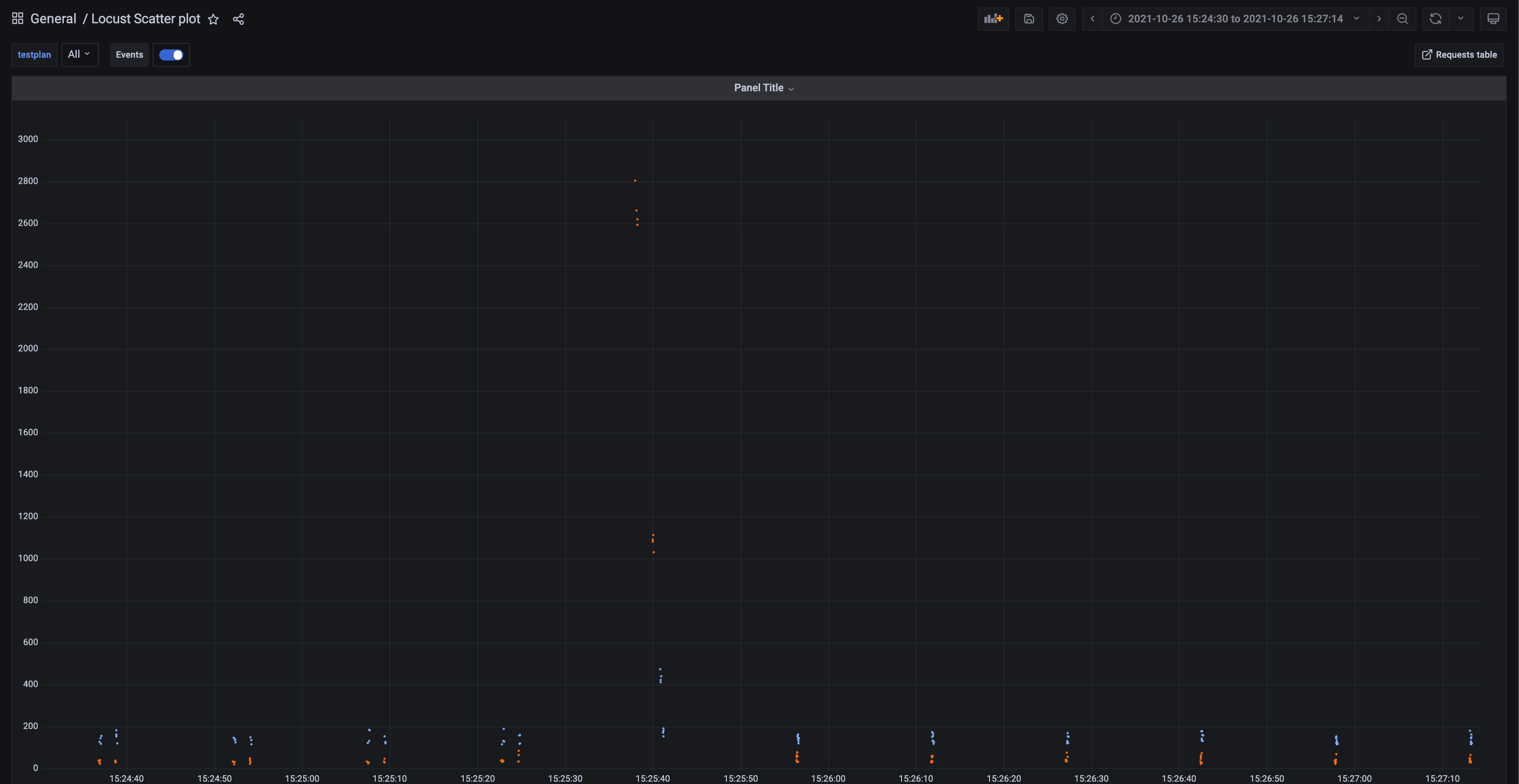Star the Locust Scatter plot dashboard
Image resolution: width=1519 pixels, height=784 pixels.
pyautogui.click(x=213, y=20)
